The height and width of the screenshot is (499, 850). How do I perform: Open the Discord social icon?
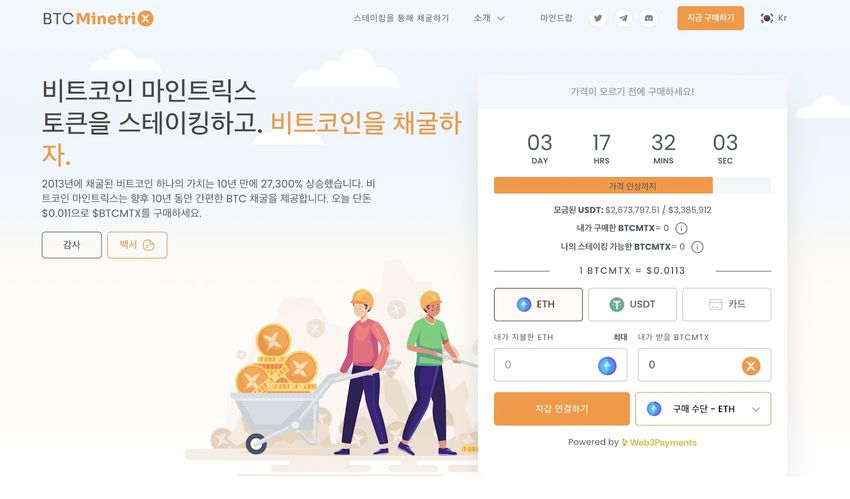[648, 18]
